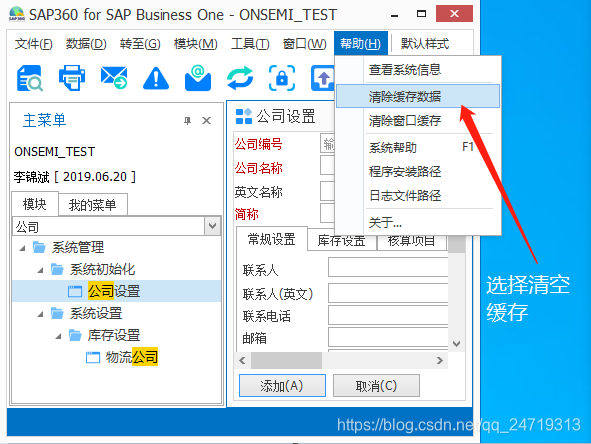Switch to the 核算项目 tab
Image resolution: width=591 pixels, height=444 pixels.
pyautogui.click(x=412, y=241)
